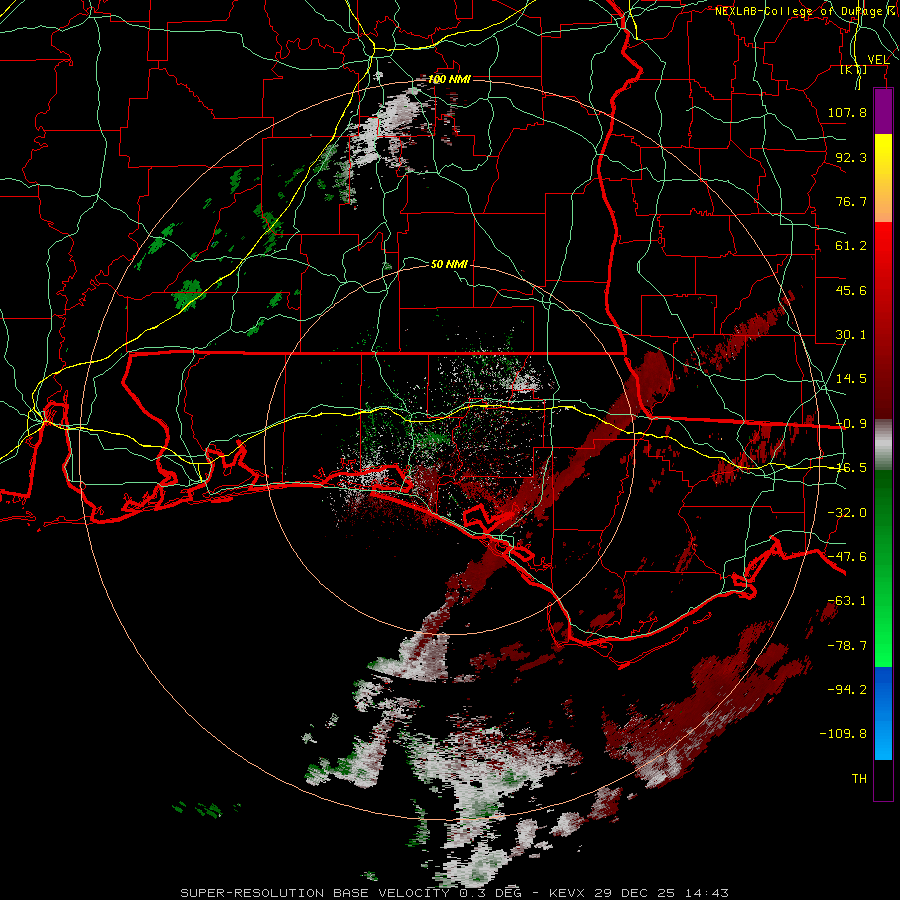Click the -109.8 scale value
Screen dimensions: 900x900
(843, 734)
